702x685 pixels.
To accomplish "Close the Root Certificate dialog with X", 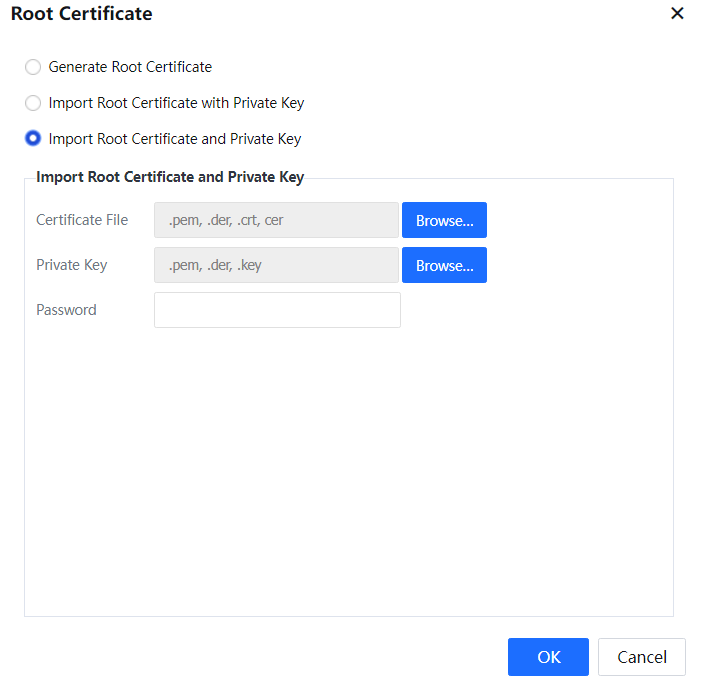I will point(677,14).
